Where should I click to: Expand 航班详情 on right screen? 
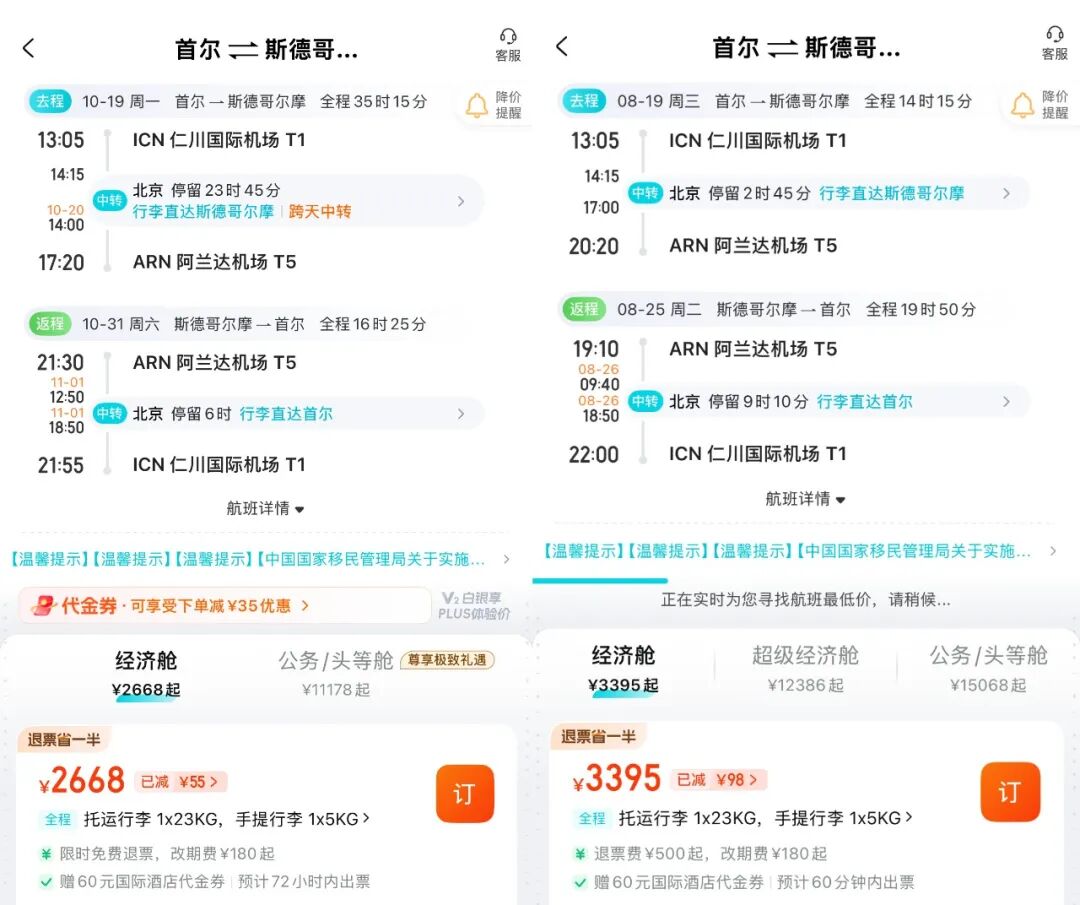click(804, 499)
